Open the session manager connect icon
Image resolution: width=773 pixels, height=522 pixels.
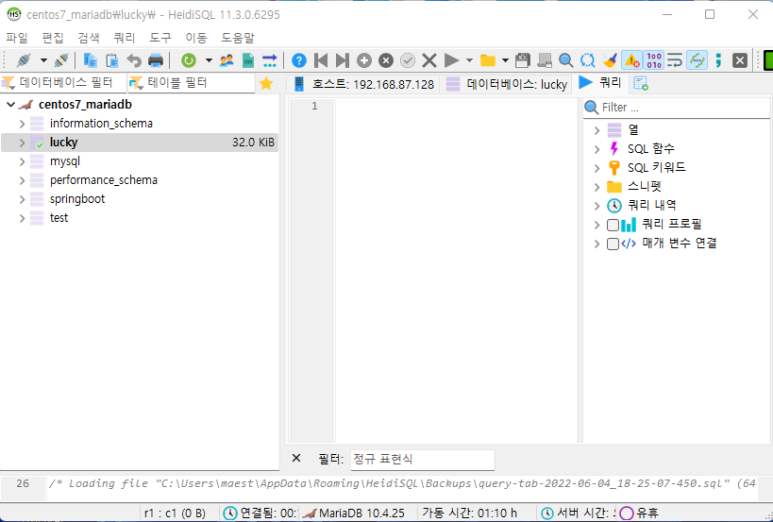23,61
